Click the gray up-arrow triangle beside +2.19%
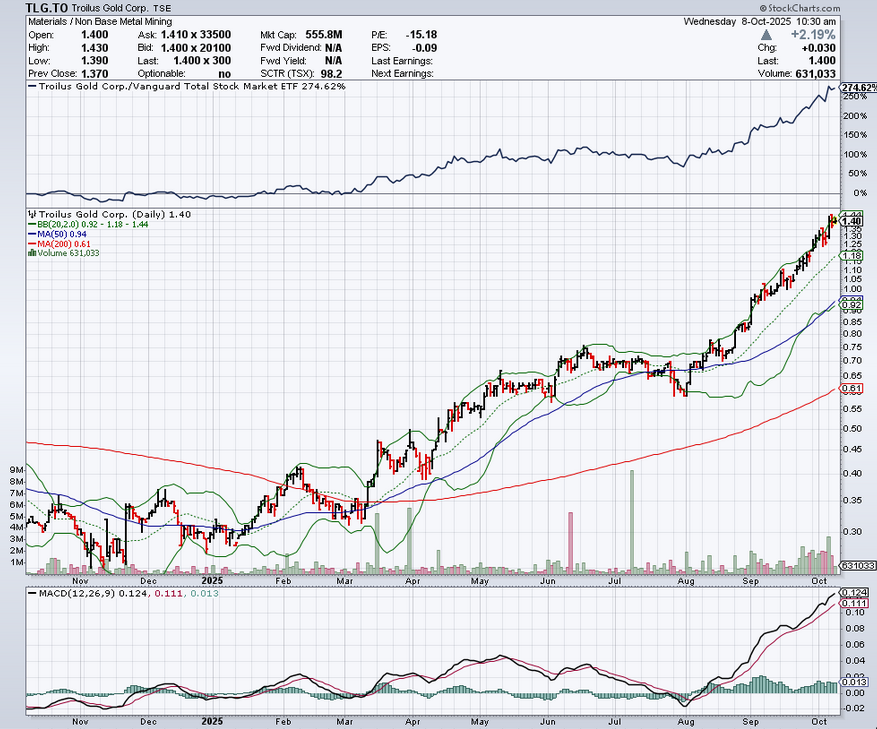 coord(767,35)
